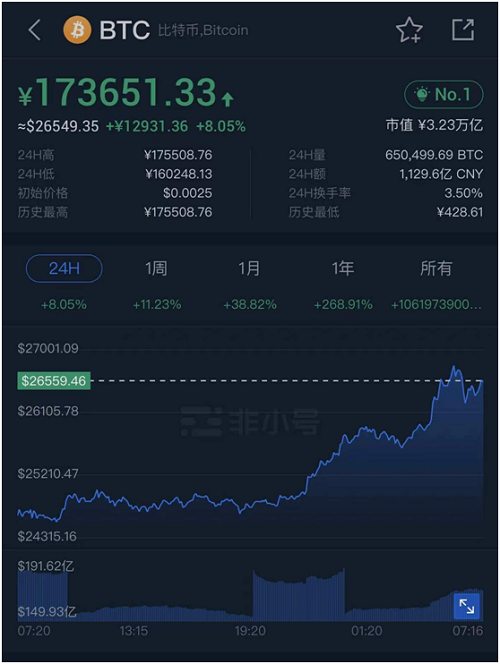The height and width of the screenshot is (664, 500).
Task: Tap the $191.62亿 volume label
Action: (x=46, y=566)
